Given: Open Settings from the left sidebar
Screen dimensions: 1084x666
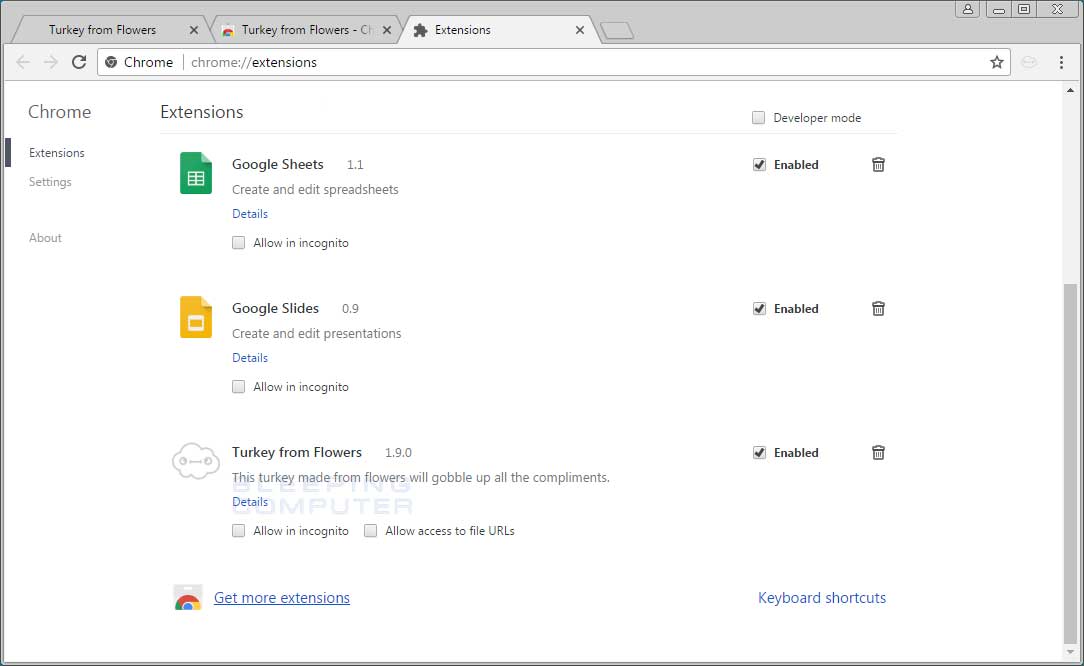Looking at the screenshot, I should pos(50,182).
